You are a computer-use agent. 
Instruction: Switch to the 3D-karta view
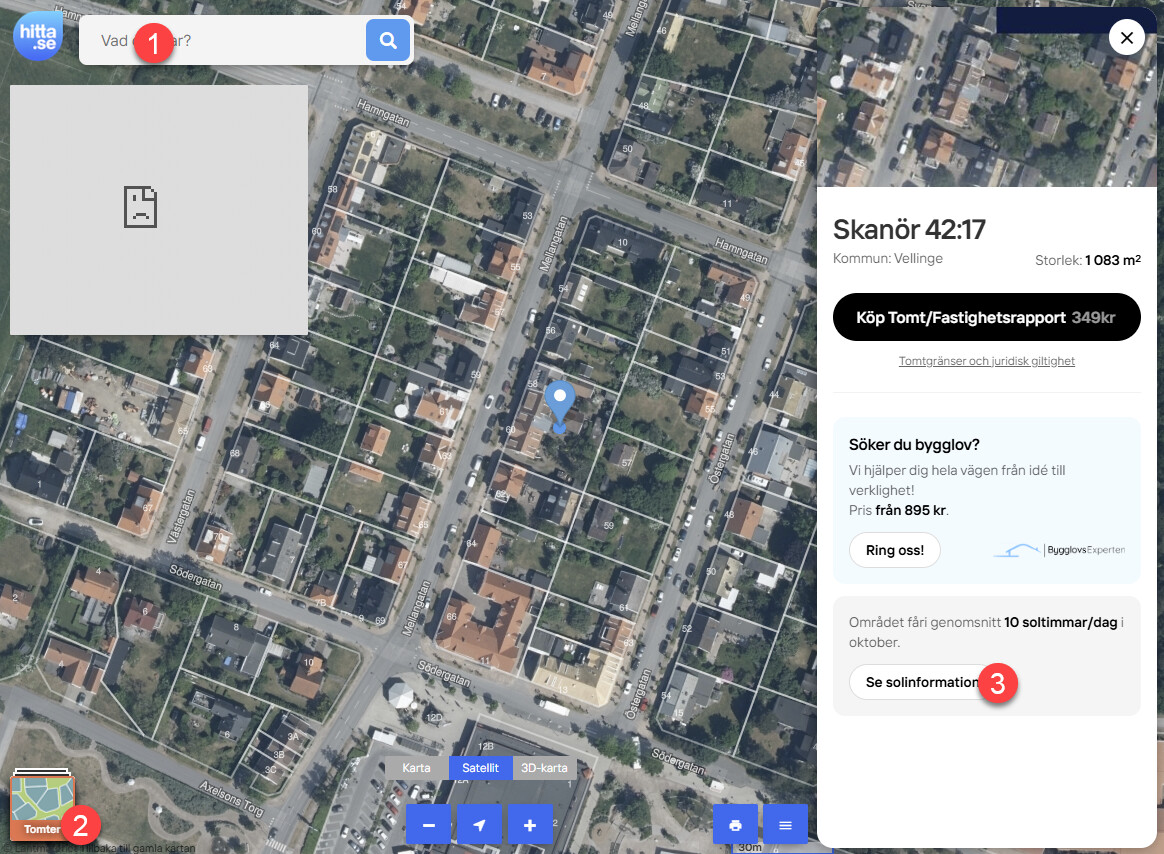click(544, 768)
